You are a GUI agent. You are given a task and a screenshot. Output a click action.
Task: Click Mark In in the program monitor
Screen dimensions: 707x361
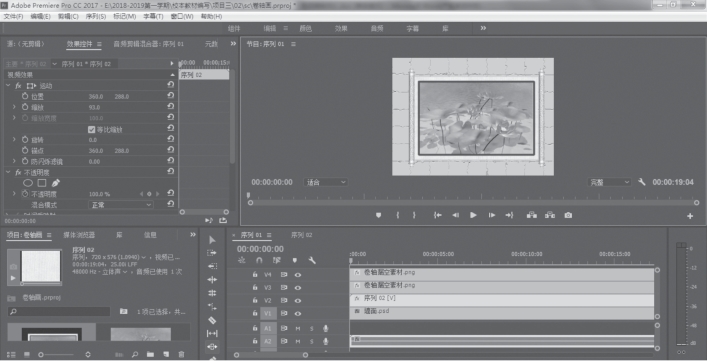[x=397, y=215]
